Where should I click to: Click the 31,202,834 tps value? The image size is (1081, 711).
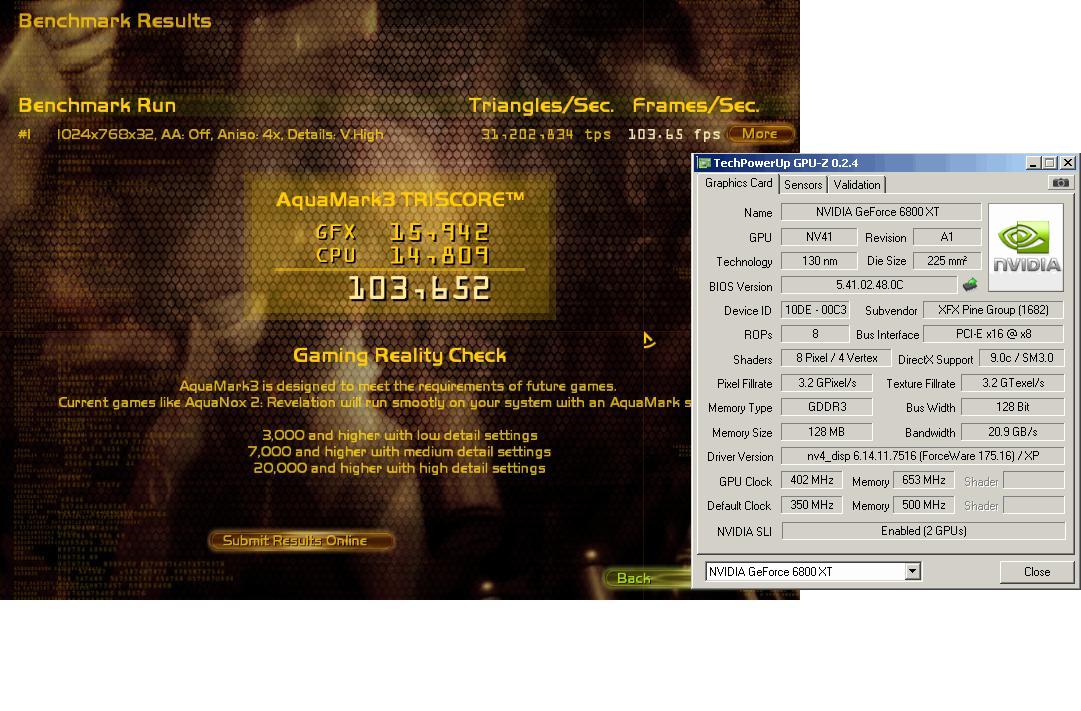click(x=545, y=134)
